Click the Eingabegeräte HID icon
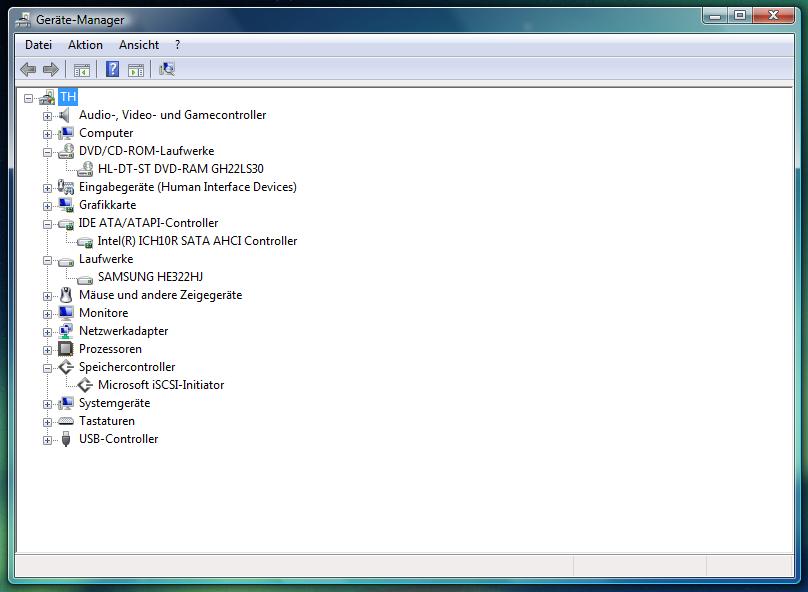 pyautogui.click(x=65, y=187)
